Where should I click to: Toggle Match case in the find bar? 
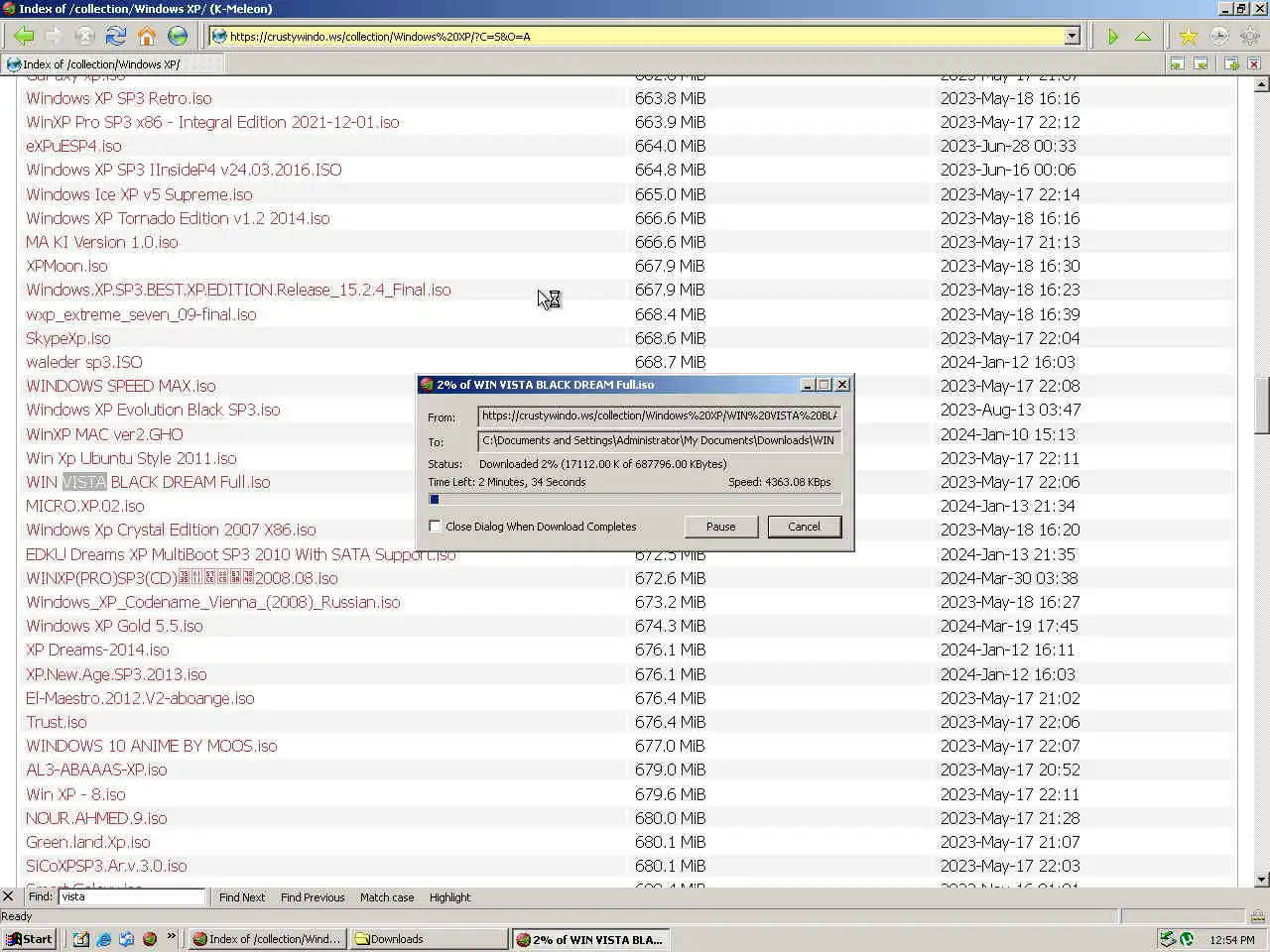(x=387, y=897)
